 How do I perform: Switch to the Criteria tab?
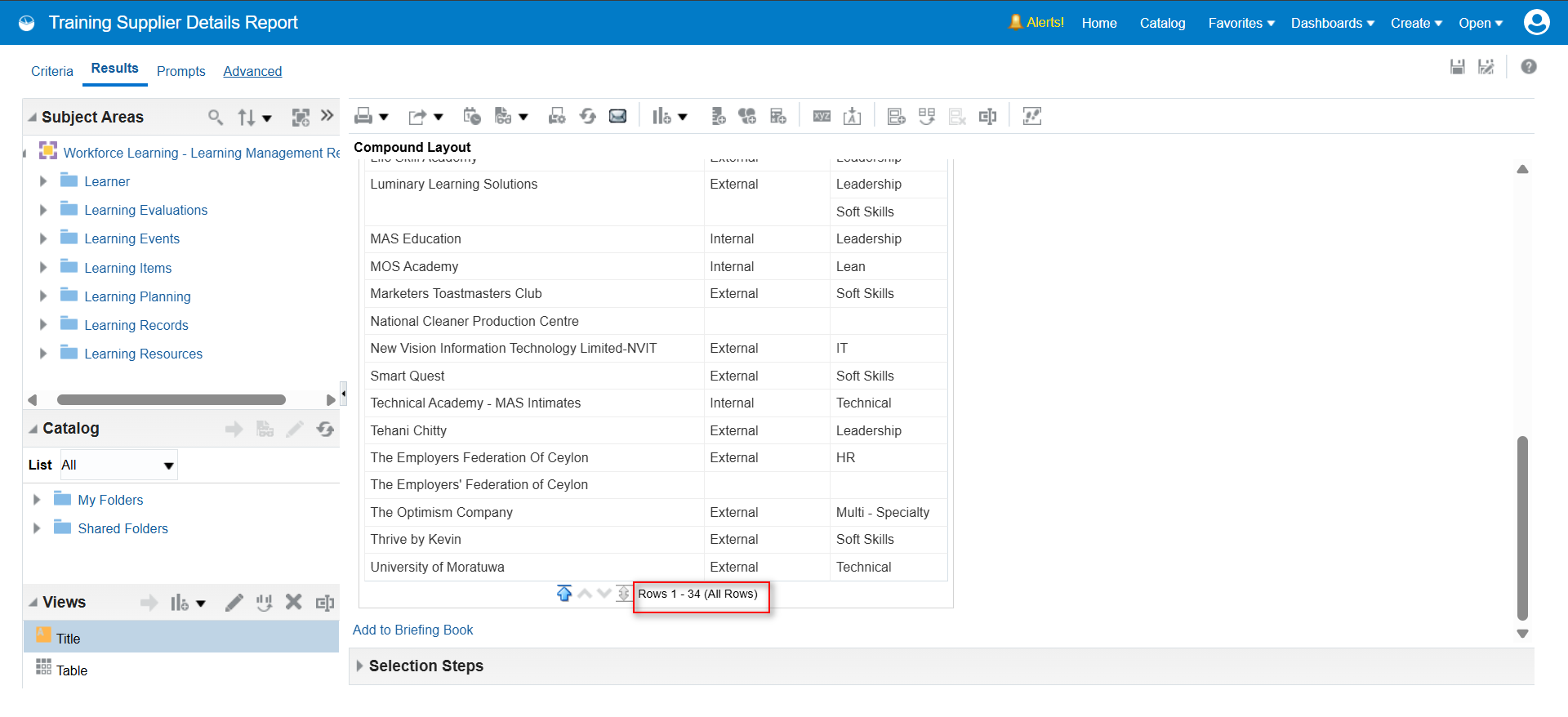point(52,72)
